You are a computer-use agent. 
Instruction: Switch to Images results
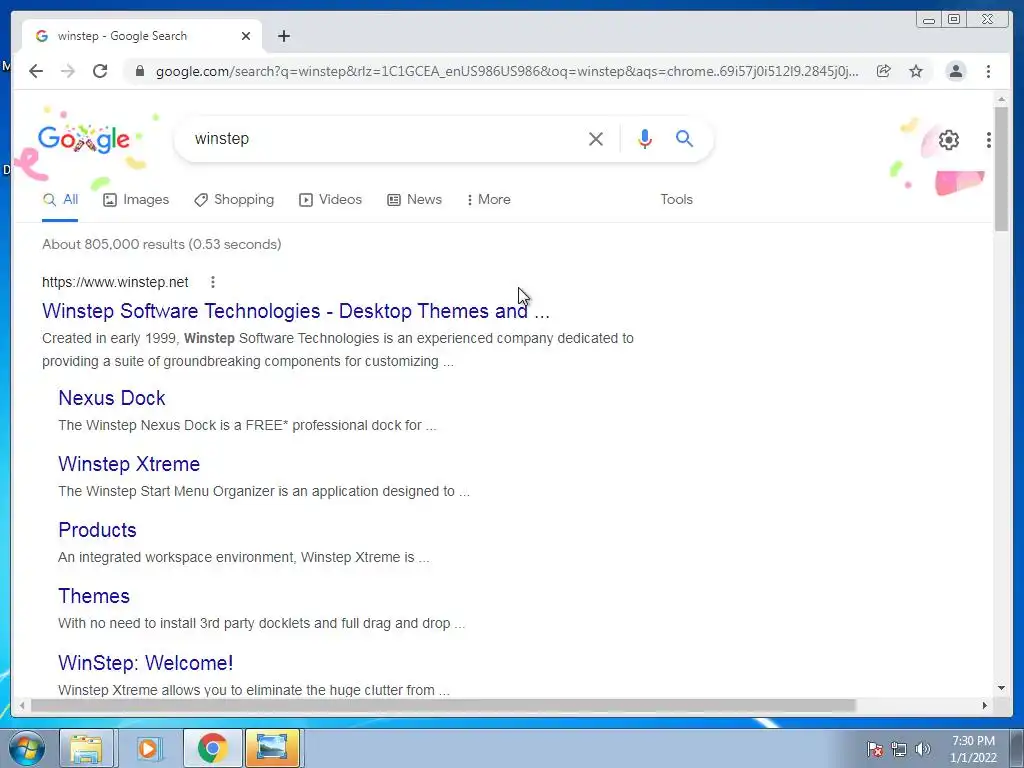tap(136, 200)
